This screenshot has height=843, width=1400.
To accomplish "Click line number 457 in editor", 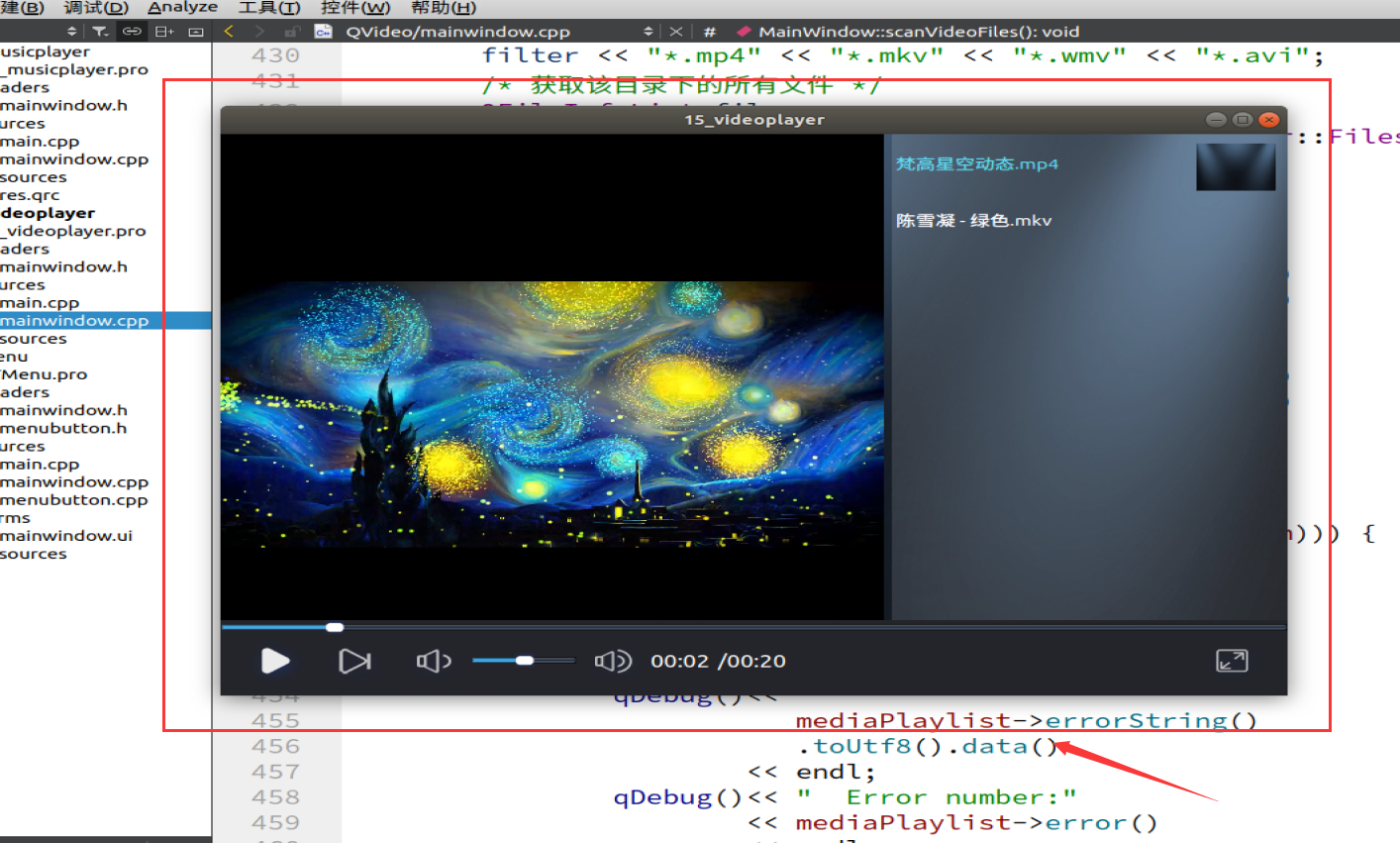I will 275,772.
